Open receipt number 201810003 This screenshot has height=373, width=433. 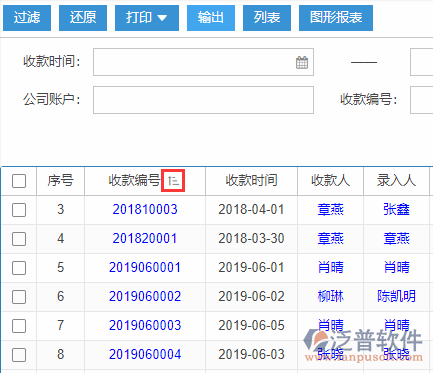pos(145,210)
